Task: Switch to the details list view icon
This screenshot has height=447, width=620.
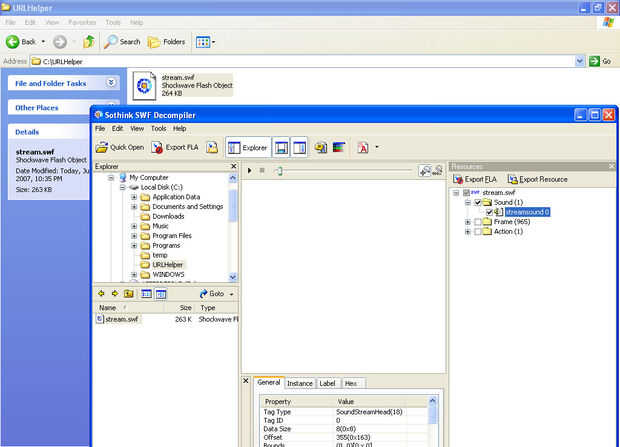Action: click(146, 294)
